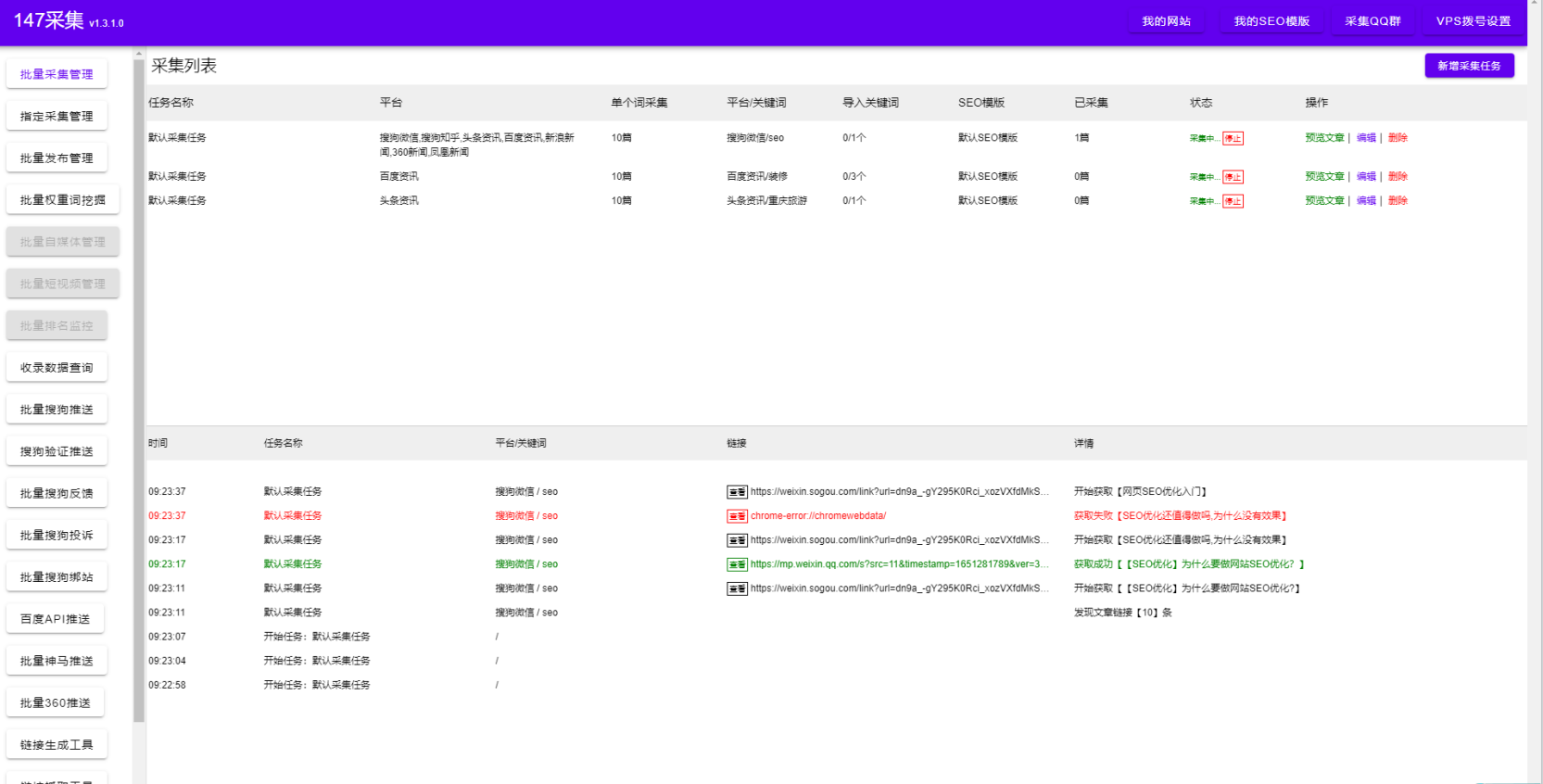Click the 状态 column header
The height and width of the screenshot is (784, 1543).
pyautogui.click(x=1201, y=103)
